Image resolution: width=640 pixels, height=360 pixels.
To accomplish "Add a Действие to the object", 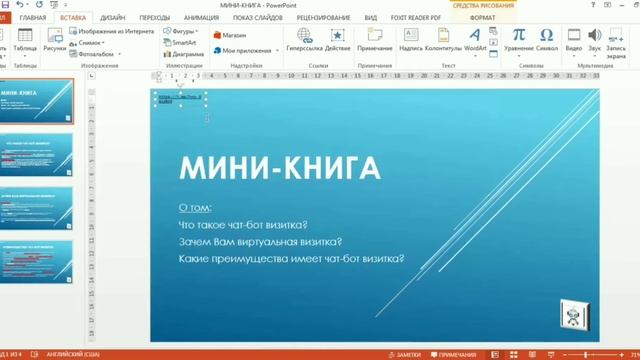I will pyautogui.click(x=338, y=40).
